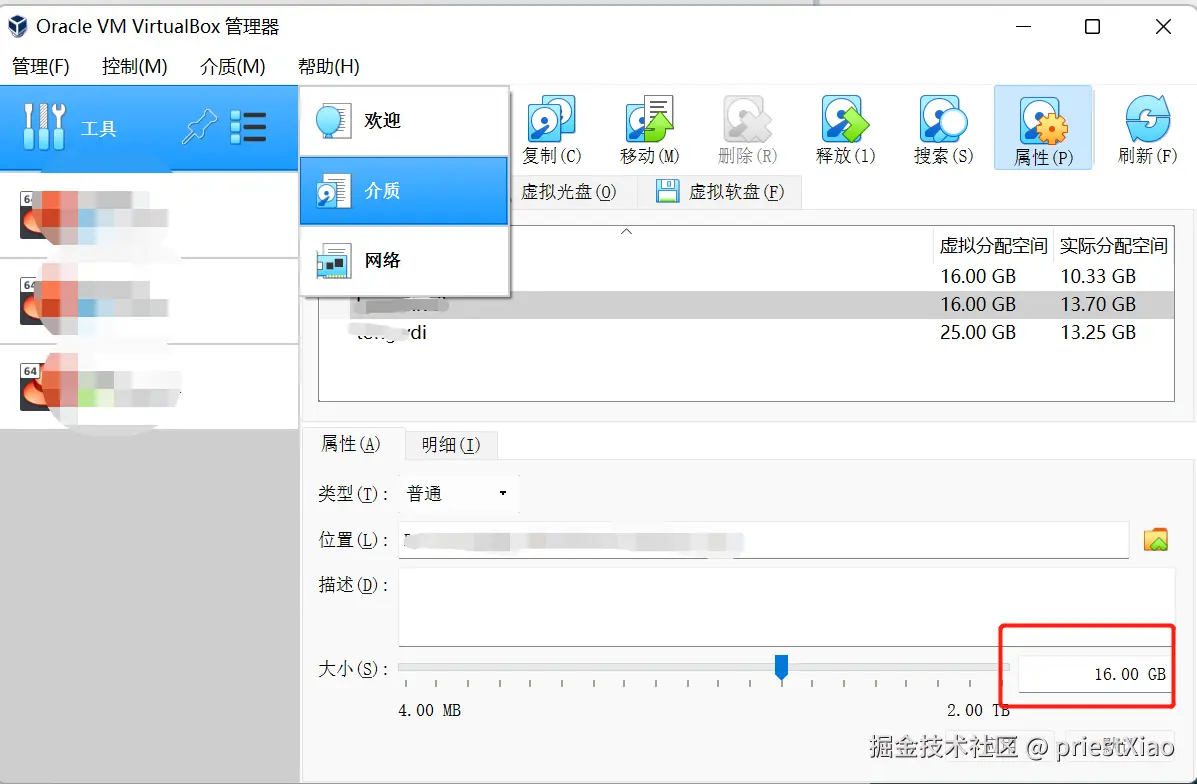Switch to the Floppy Disks (虚拟软盘) tab
This screenshot has width=1197, height=784.
(x=720, y=192)
